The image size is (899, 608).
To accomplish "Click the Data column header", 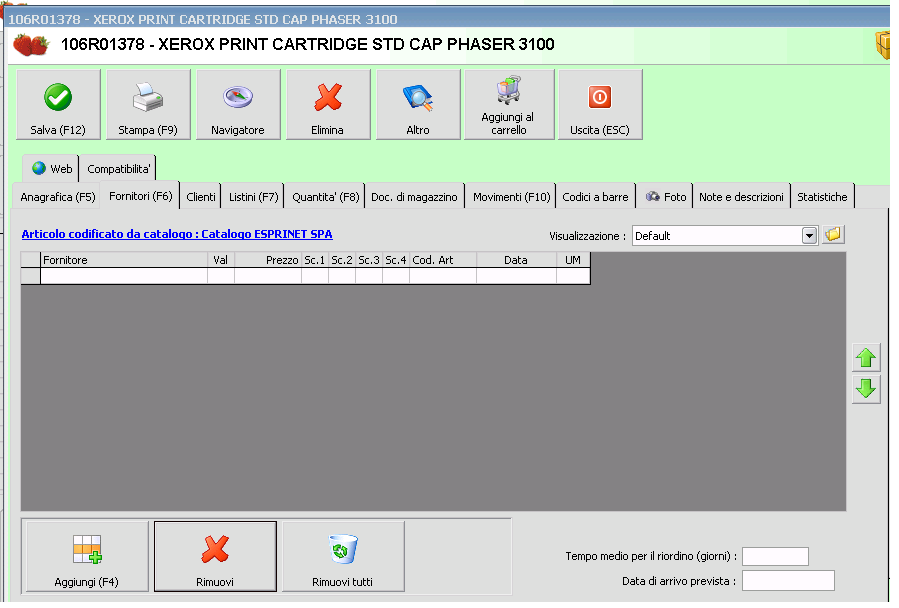I will [516, 260].
